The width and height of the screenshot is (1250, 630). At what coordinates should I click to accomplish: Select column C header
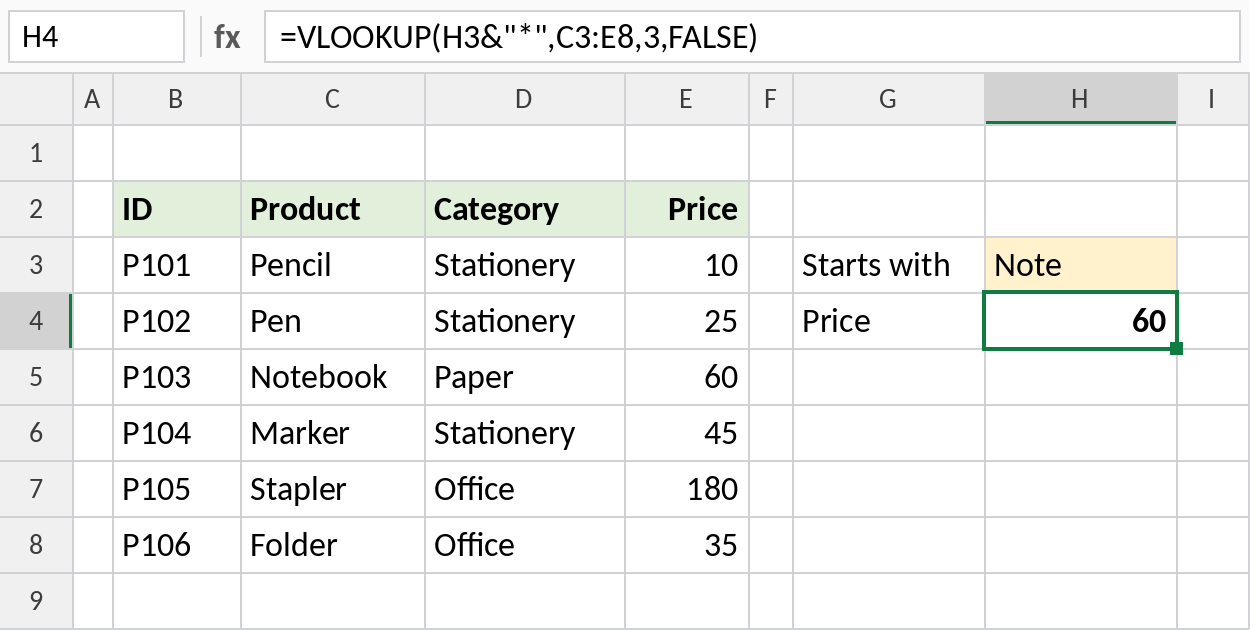click(333, 98)
